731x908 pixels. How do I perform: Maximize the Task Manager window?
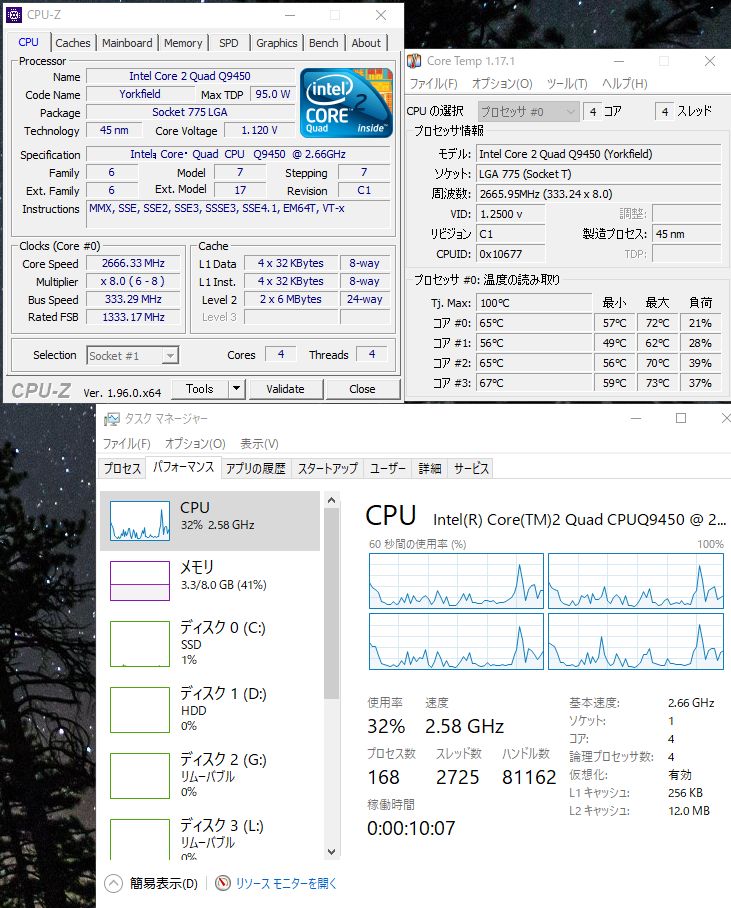coord(681,418)
